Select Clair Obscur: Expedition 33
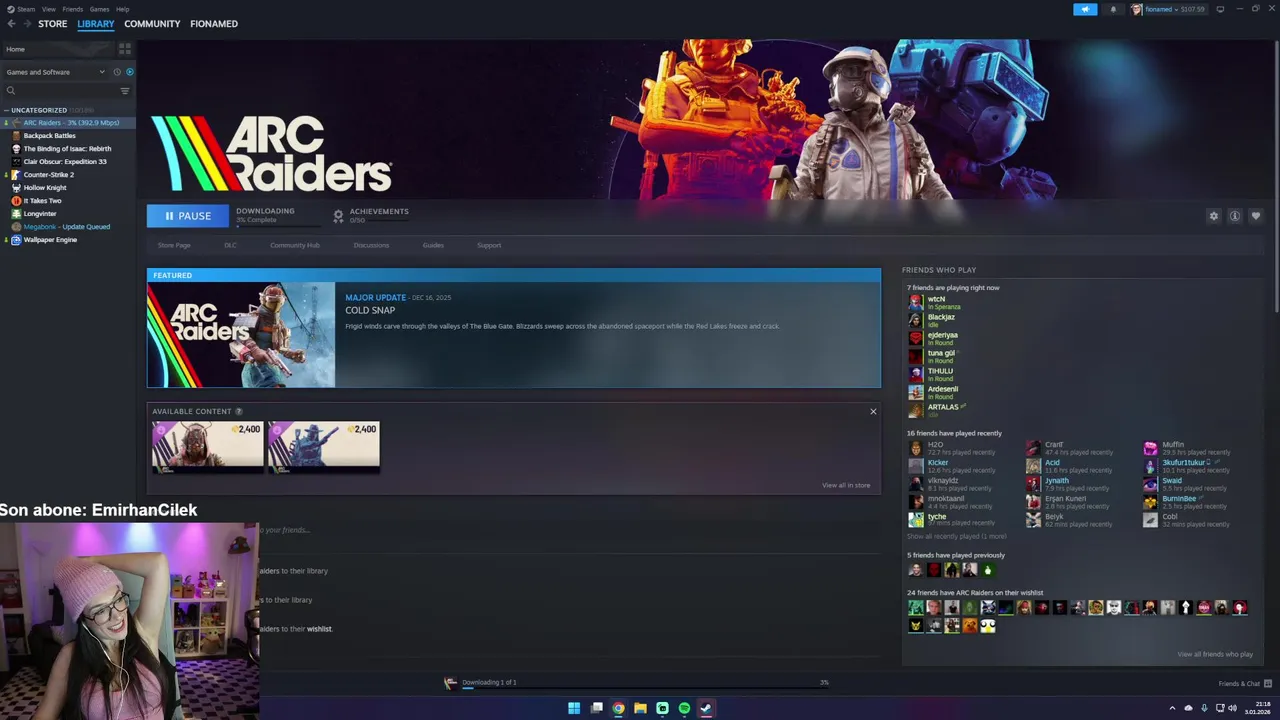The height and width of the screenshot is (720, 1280). [65, 162]
